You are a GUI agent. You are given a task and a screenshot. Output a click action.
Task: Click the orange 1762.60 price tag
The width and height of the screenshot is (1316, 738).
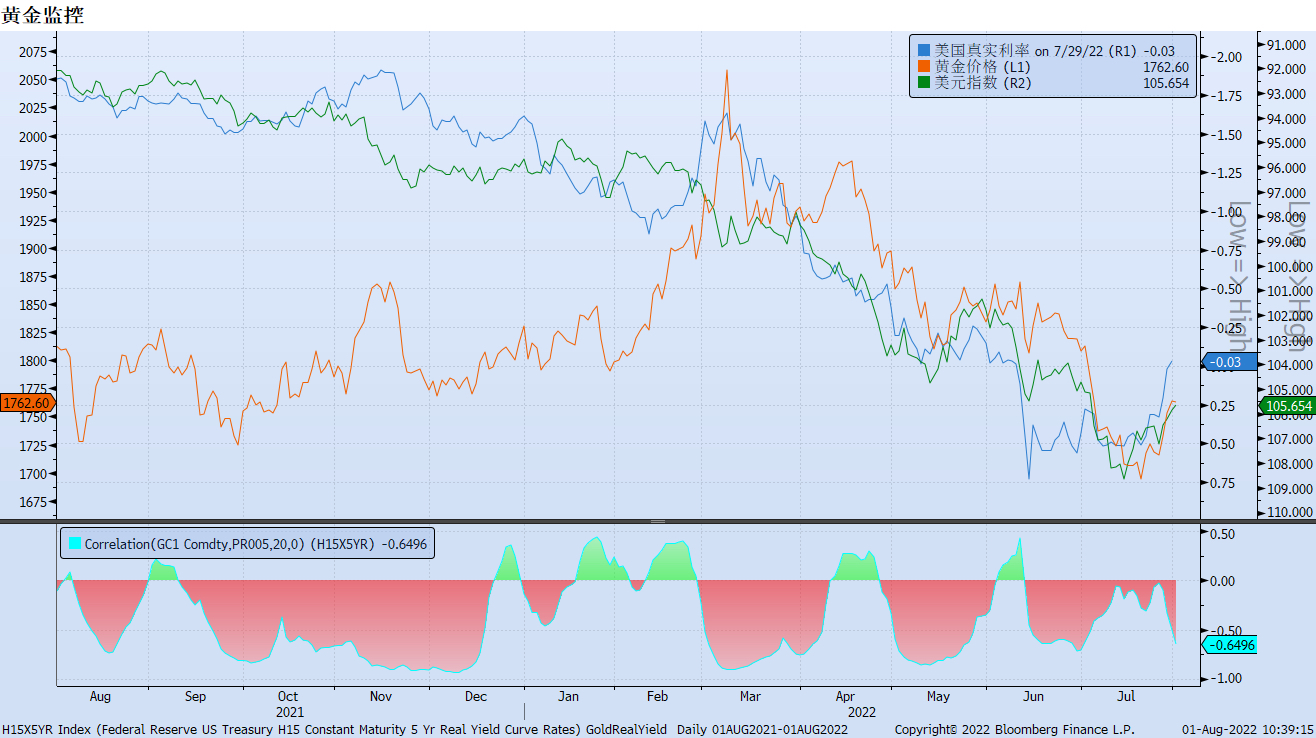pos(26,403)
